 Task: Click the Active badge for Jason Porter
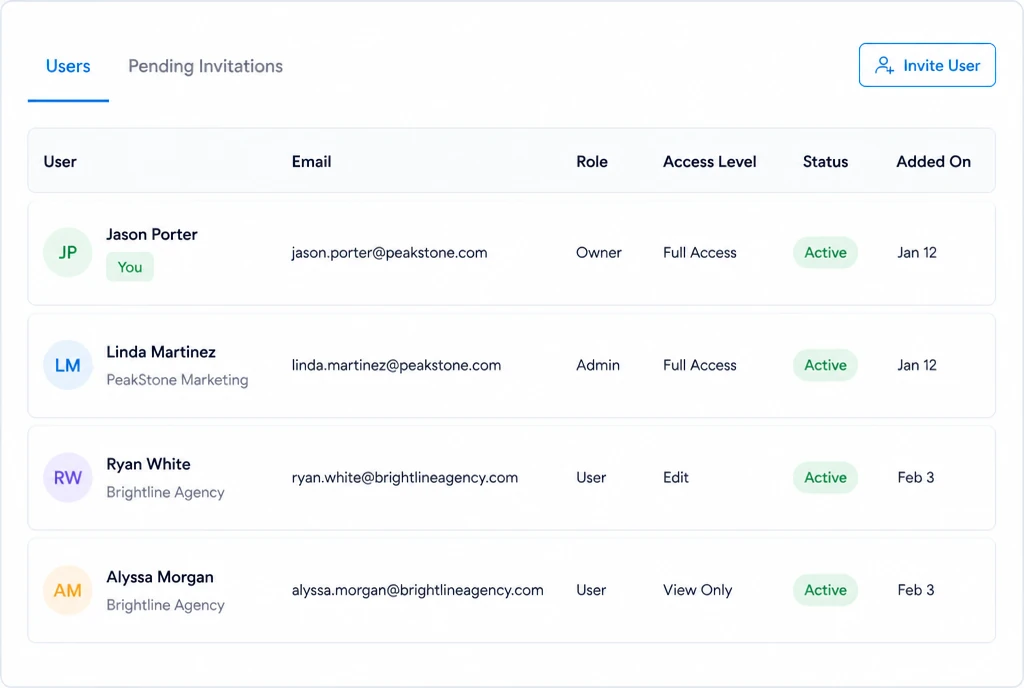tap(825, 253)
